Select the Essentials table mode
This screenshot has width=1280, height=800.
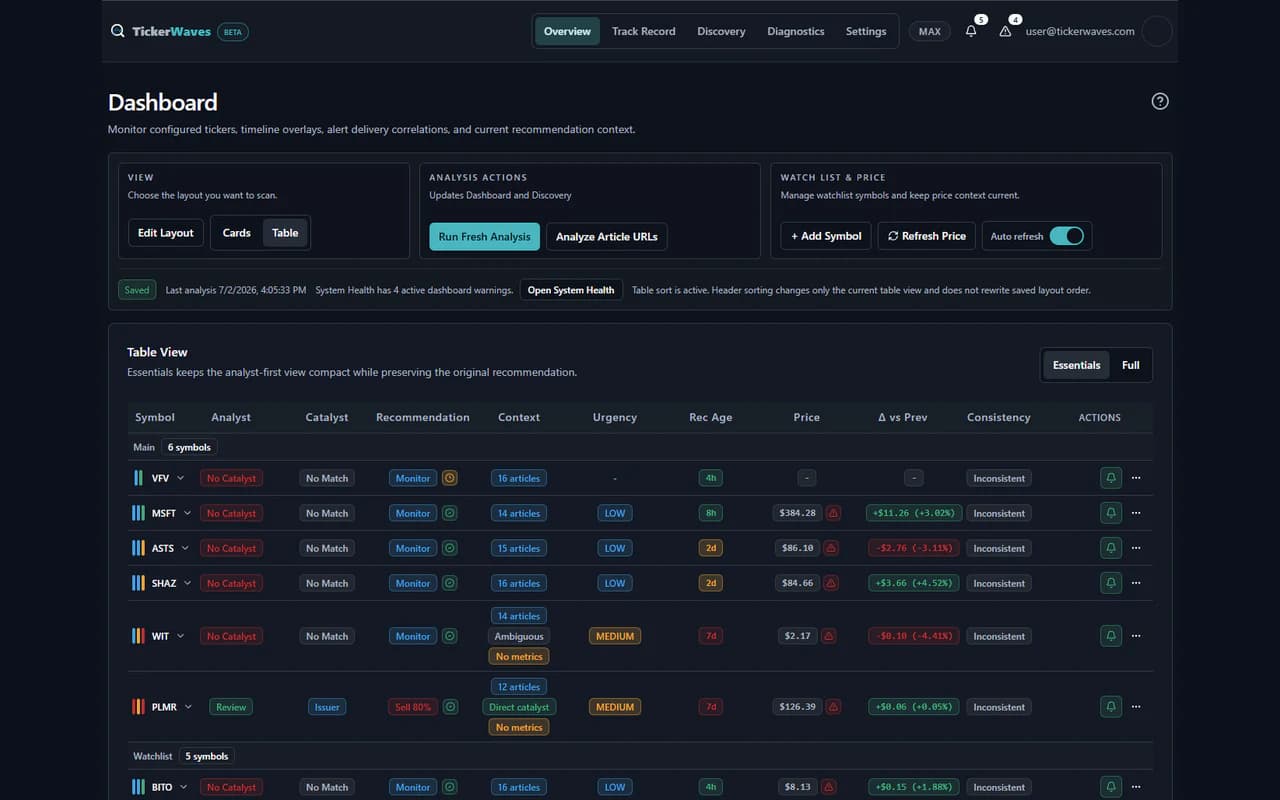pos(1076,365)
